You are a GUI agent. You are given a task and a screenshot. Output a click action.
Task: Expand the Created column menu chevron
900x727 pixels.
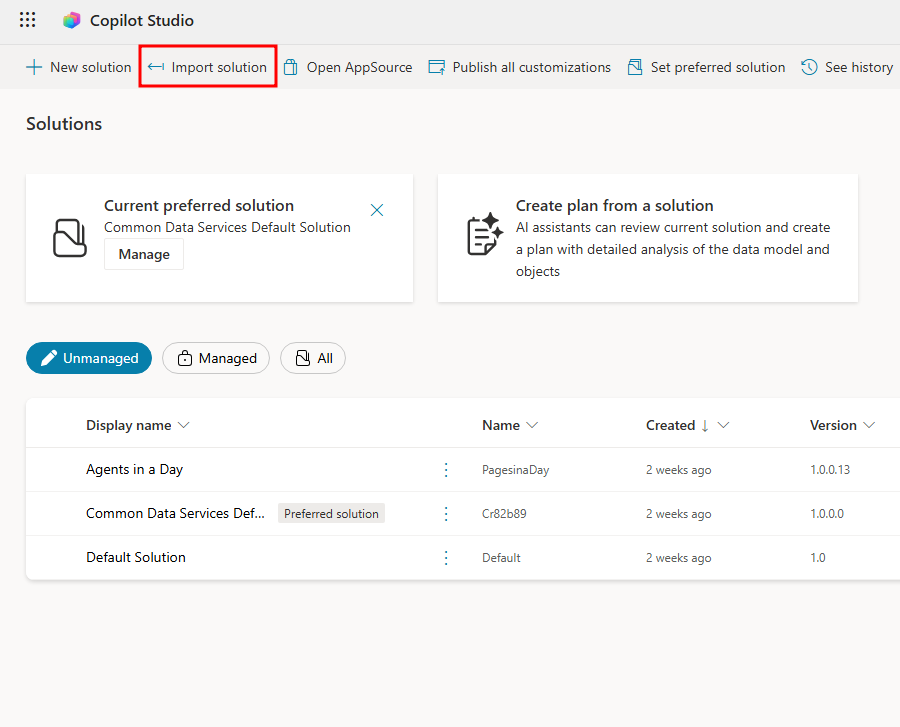[x=723, y=425]
